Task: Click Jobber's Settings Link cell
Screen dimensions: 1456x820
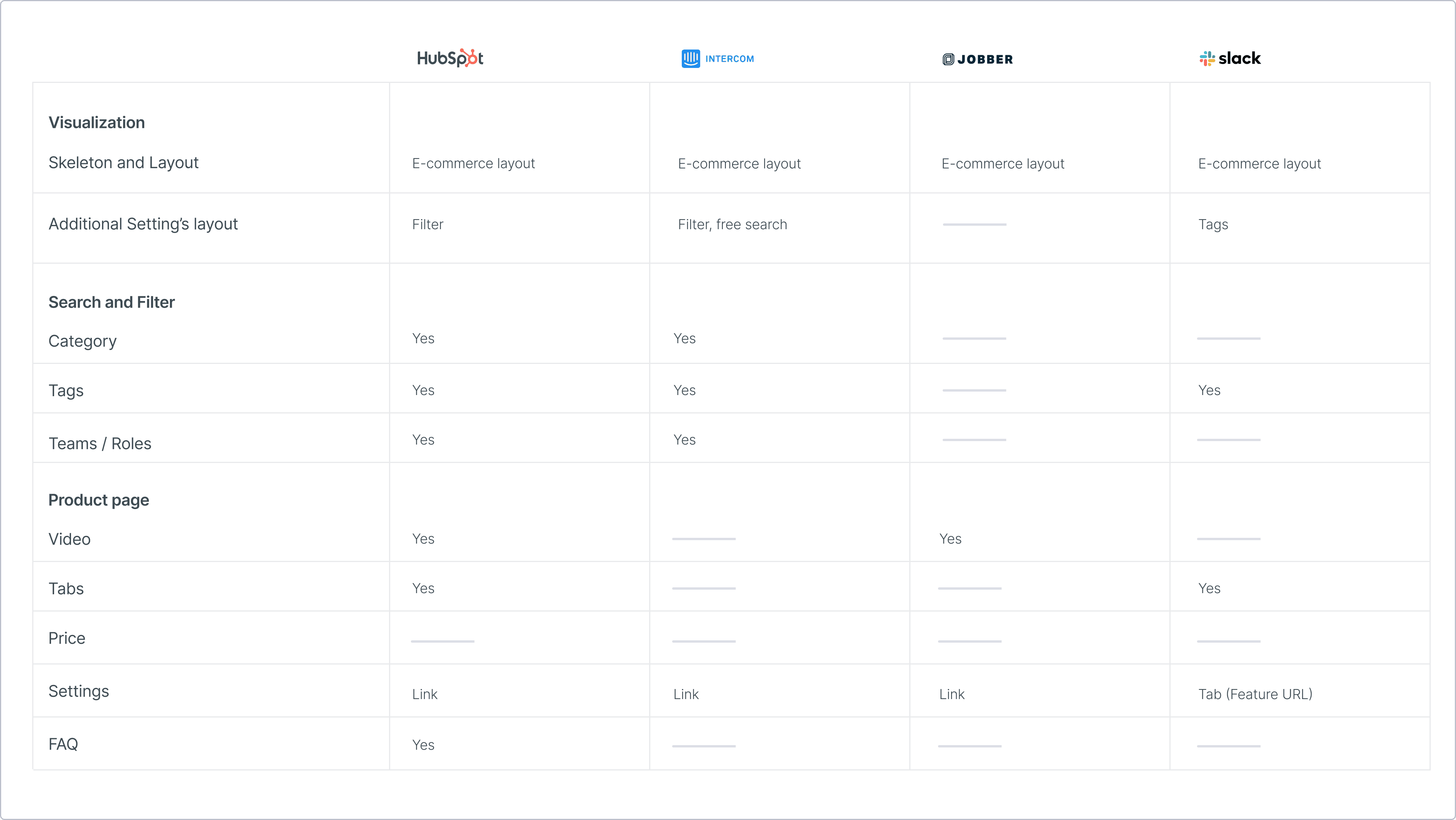Action: 952,694
